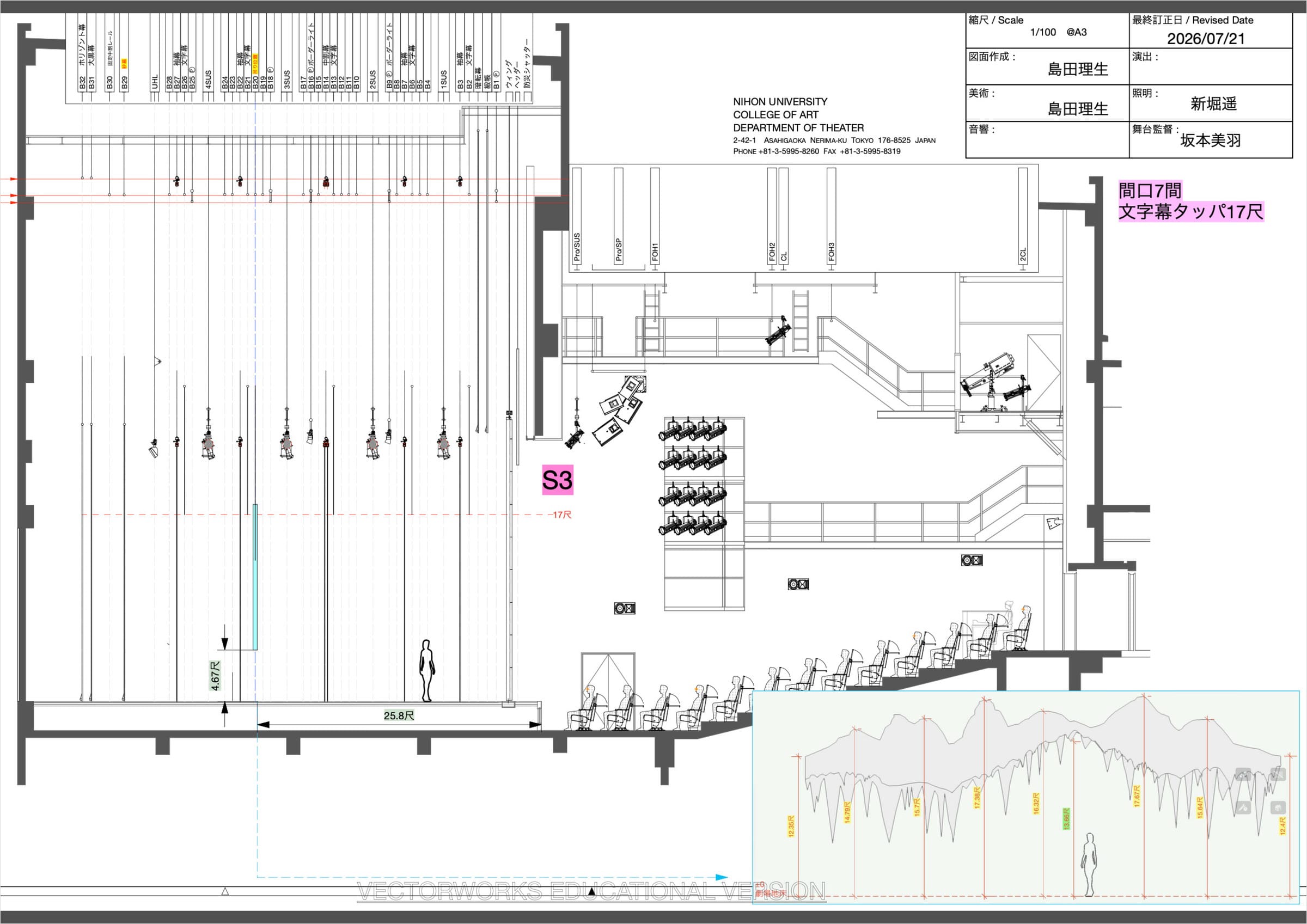1307x924 pixels.
Task: Select the pink S3 label
Action: click(x=557, y=480)
